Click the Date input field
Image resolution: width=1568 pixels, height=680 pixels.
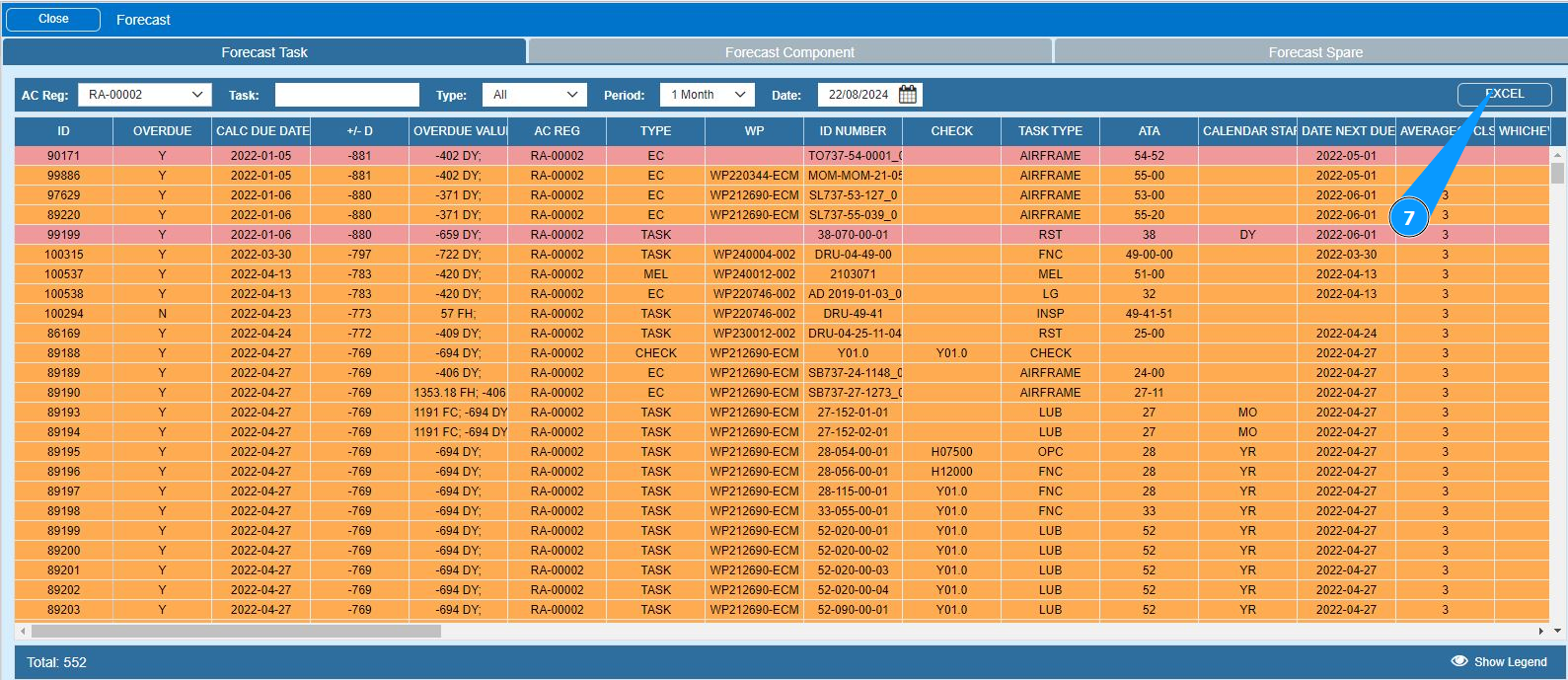coord(857,95)
